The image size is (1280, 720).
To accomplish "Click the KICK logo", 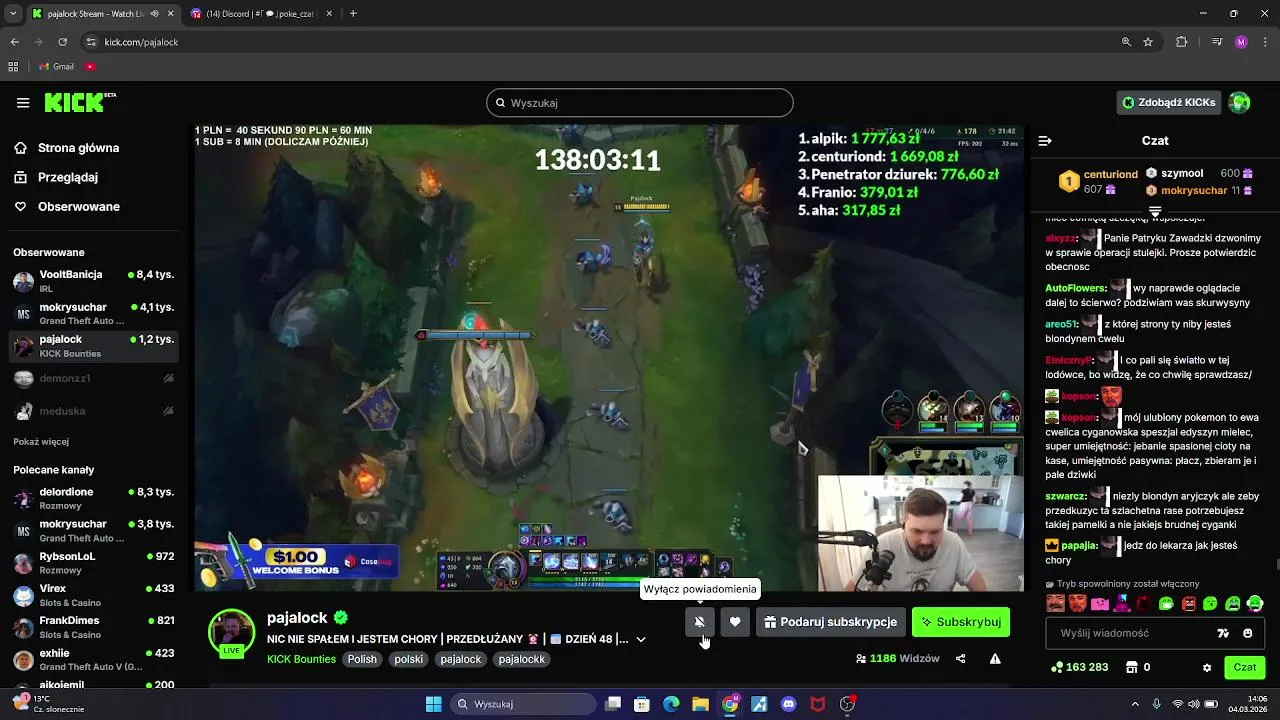I will click(x=80, y=102).
